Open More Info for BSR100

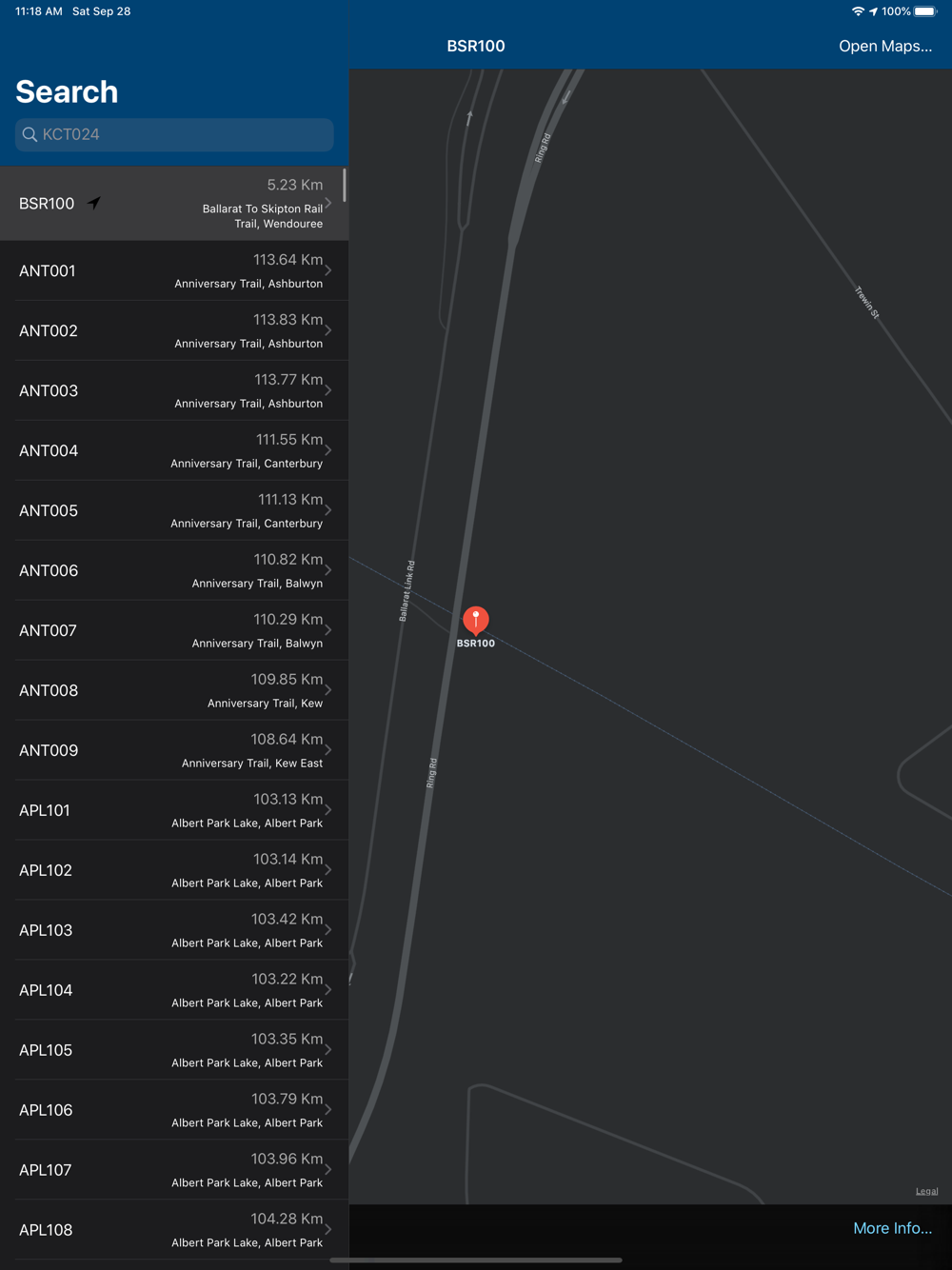892,1228
